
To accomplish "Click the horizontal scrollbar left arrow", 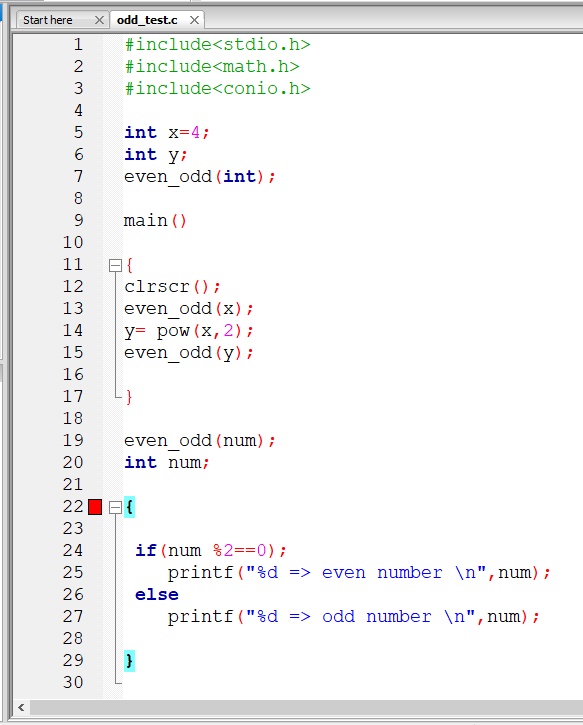I will point(21,707).
